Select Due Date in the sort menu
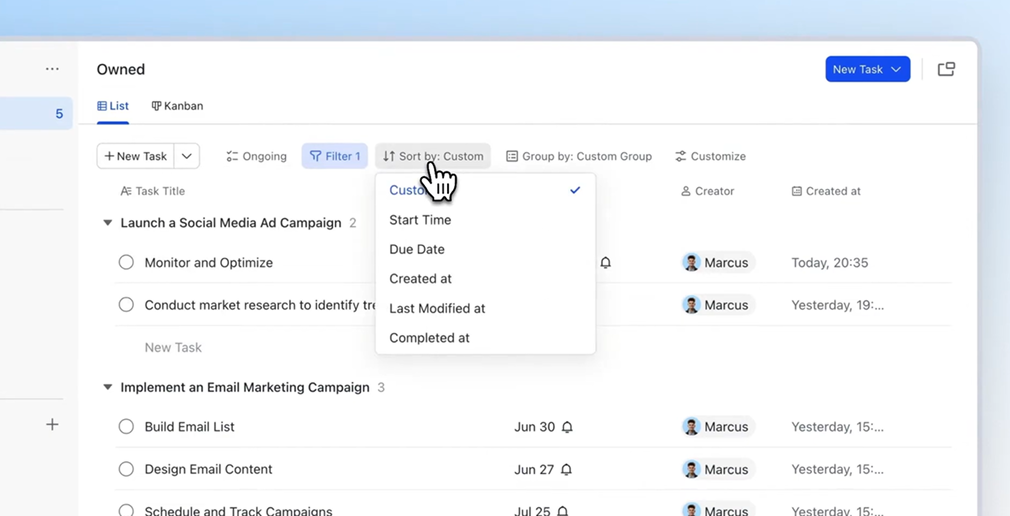Viewport: 1010px width, 516px height. pyautogui.click(x=417, y=249)
